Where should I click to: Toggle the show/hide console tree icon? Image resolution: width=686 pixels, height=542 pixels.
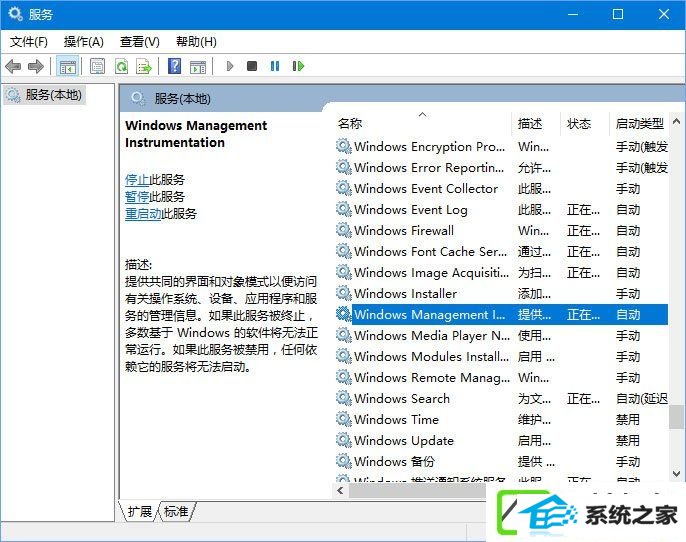coord(67,66)
